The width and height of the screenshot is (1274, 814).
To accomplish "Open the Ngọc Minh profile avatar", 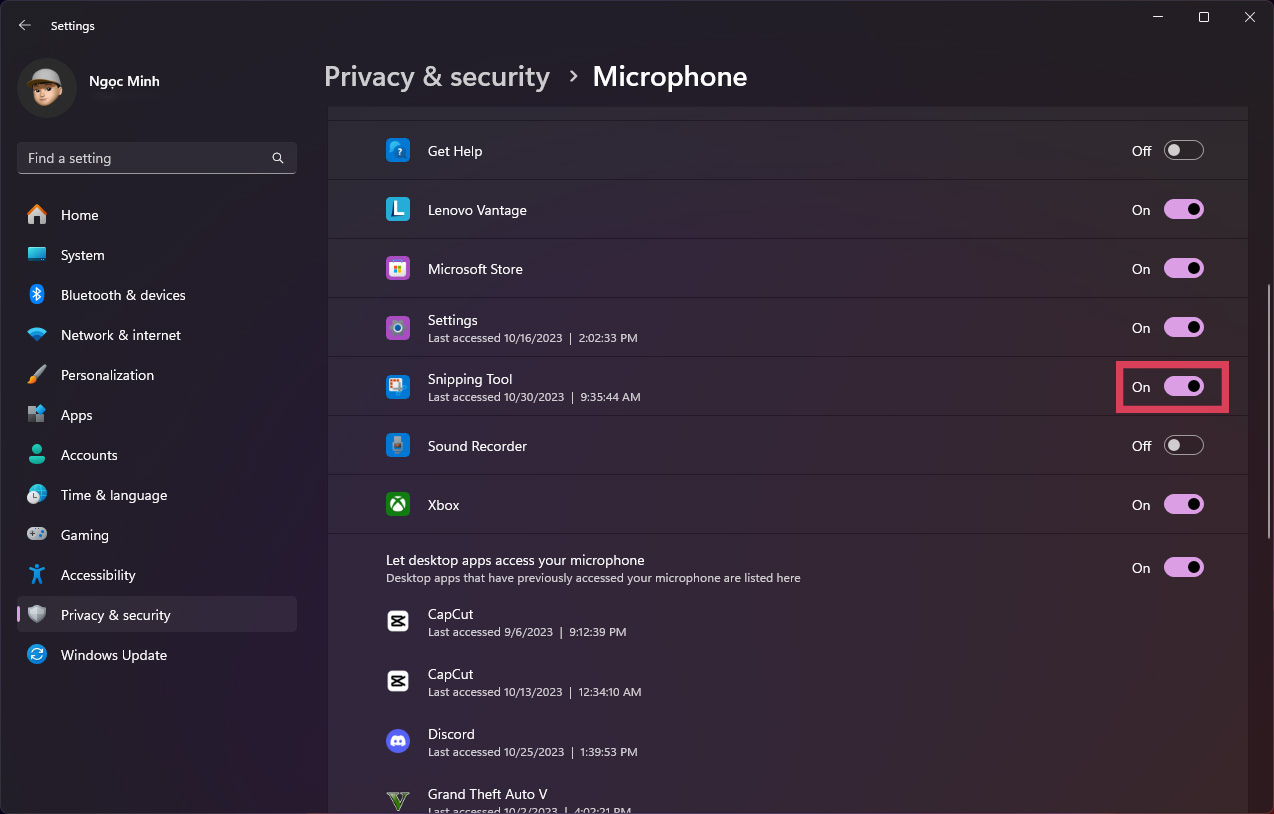I will (x=47, y=88).
